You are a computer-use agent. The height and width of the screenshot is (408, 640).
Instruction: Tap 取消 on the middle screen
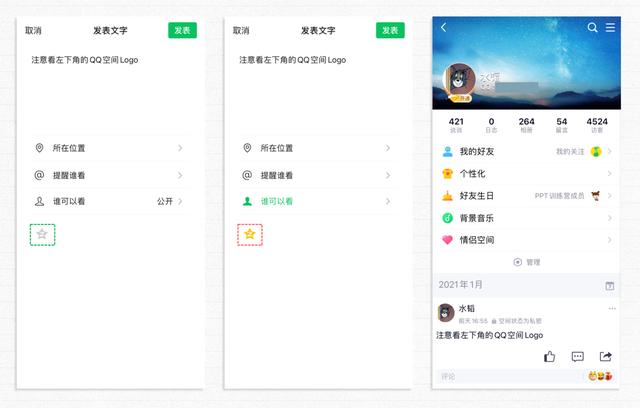(241, 31)
